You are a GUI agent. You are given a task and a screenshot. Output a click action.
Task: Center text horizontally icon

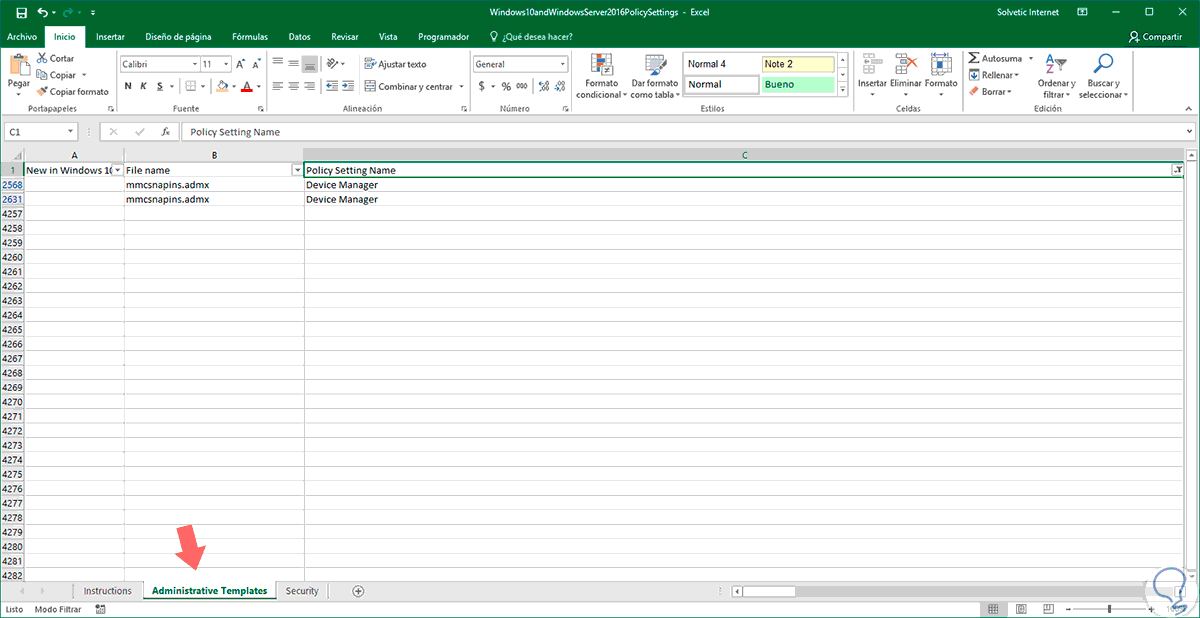[294, 86]
